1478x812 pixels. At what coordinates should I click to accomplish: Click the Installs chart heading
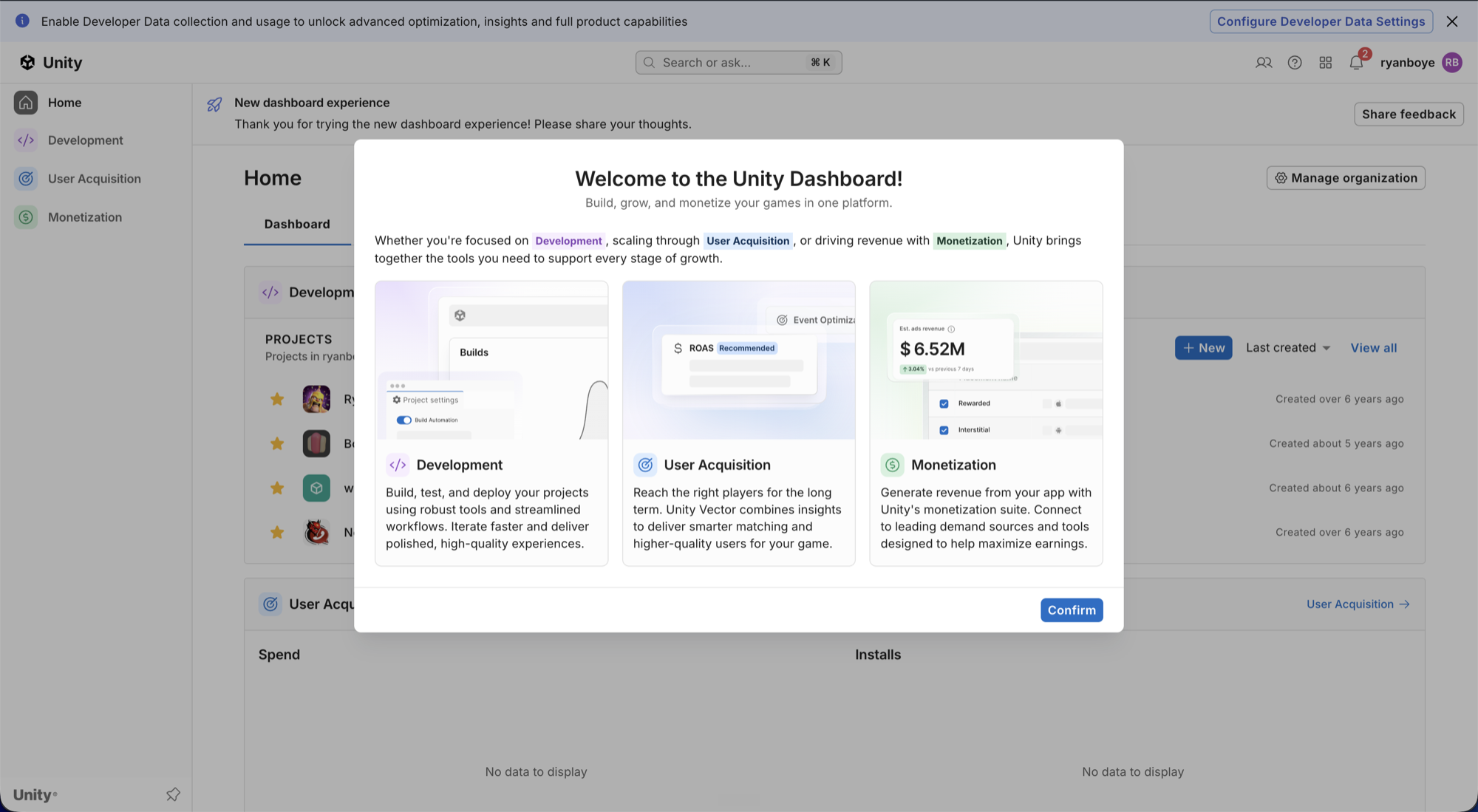[878, 655]
